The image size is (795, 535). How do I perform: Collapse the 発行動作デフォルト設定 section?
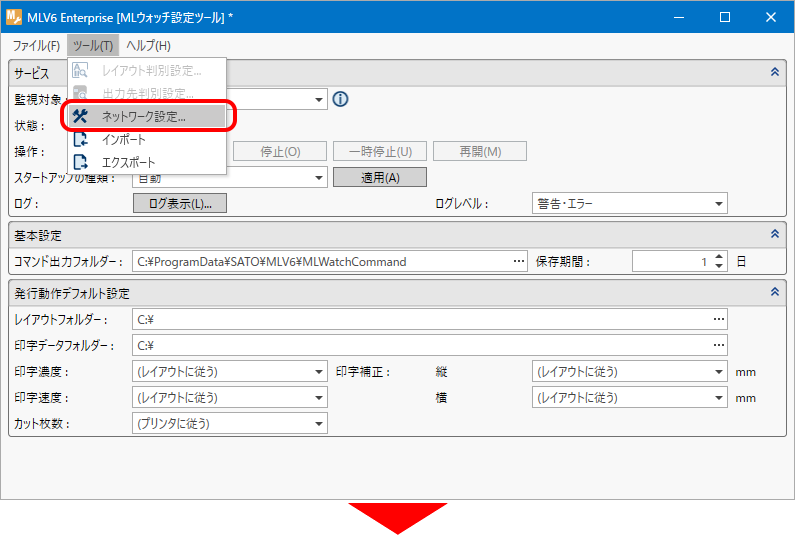tap(775, 292)
